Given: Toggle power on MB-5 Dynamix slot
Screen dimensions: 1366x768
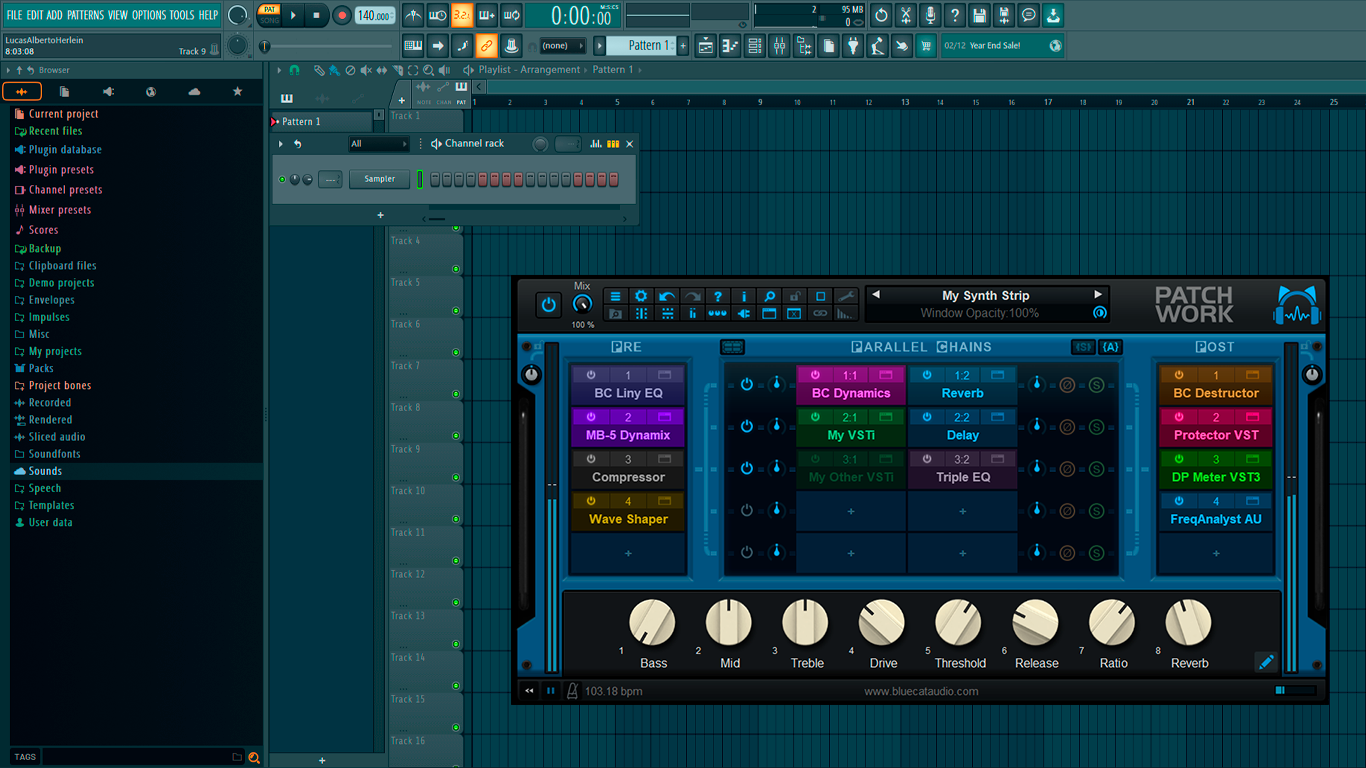Looking at the screenshot, I should (x=591, y=417).
